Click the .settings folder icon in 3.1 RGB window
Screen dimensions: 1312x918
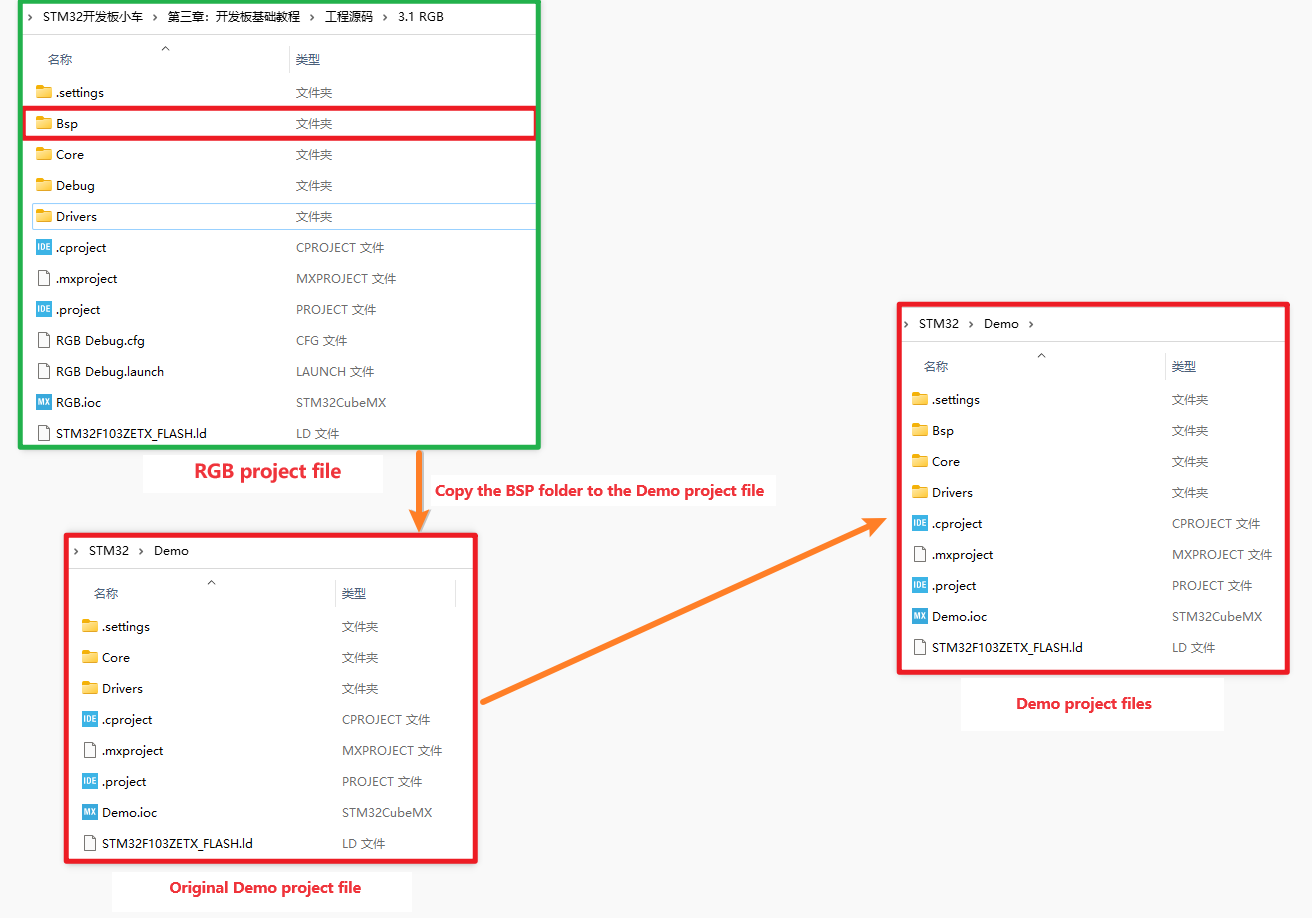point(43,92)
